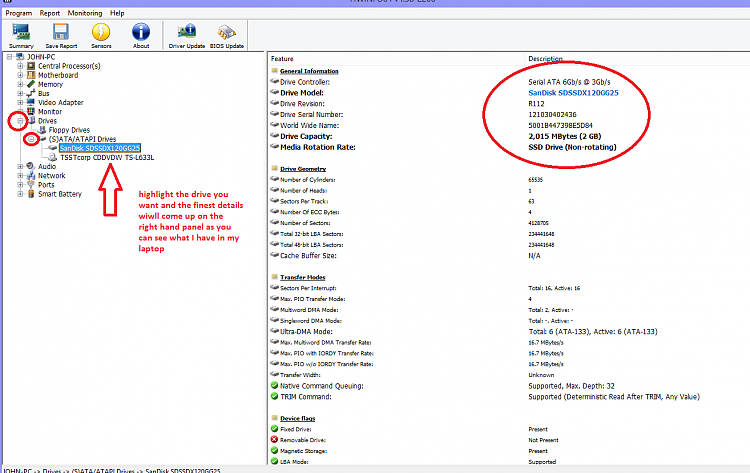This screenshot has height=473, width=750.
Task: Collapse the JOHN-PC root node
Action: pos(9,57)
